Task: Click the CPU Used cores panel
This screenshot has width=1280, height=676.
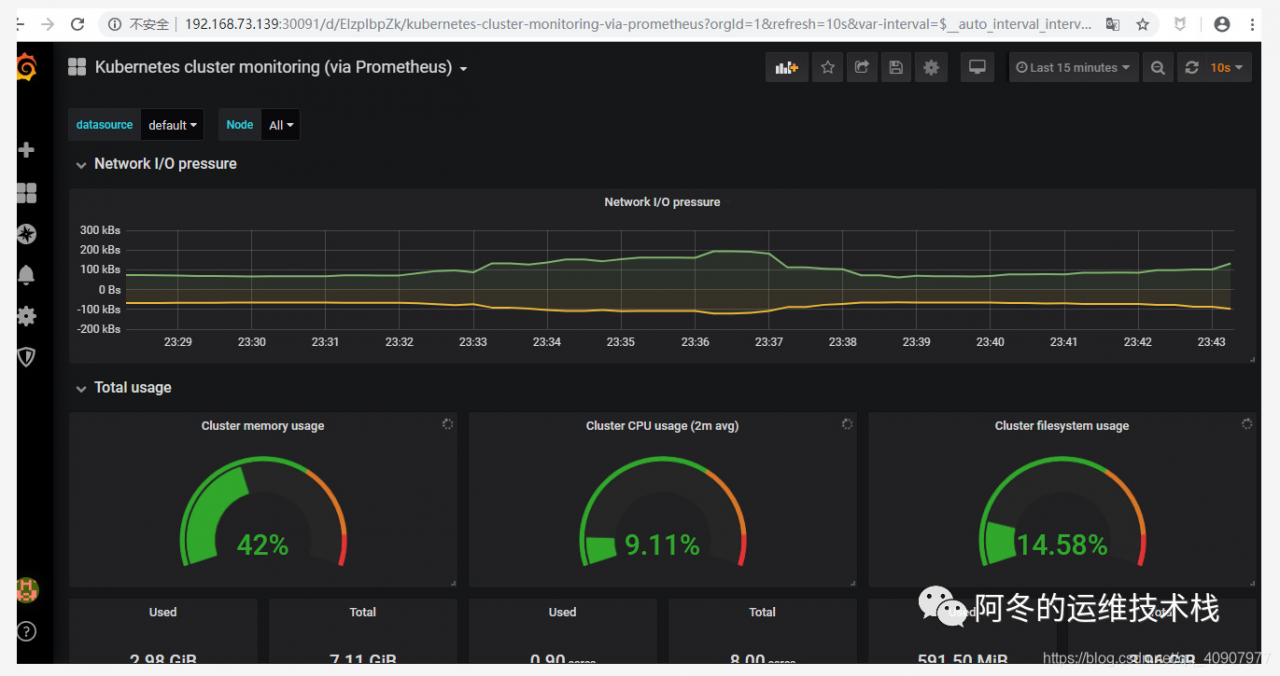Action: pyautogui.click(x=562, y=631)
